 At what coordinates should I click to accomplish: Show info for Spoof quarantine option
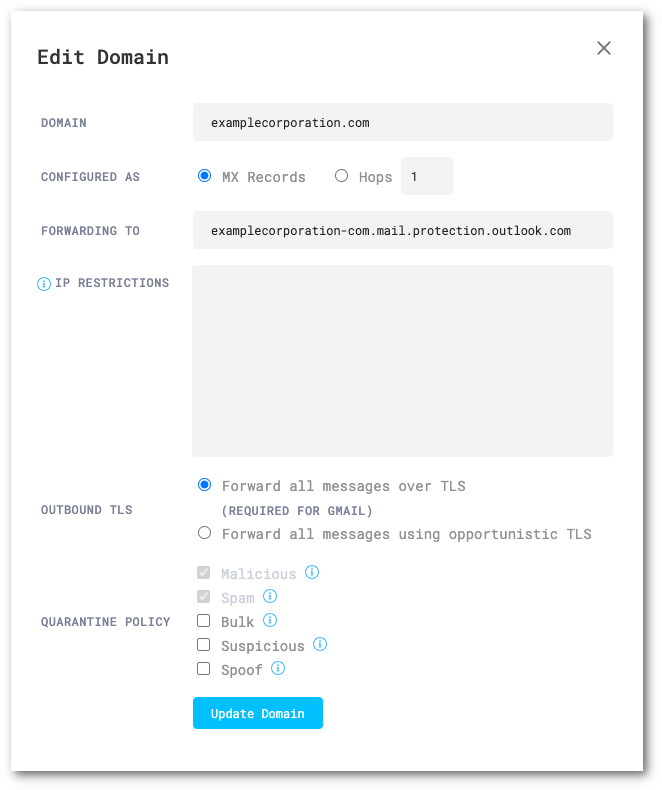tap(278, 668)
